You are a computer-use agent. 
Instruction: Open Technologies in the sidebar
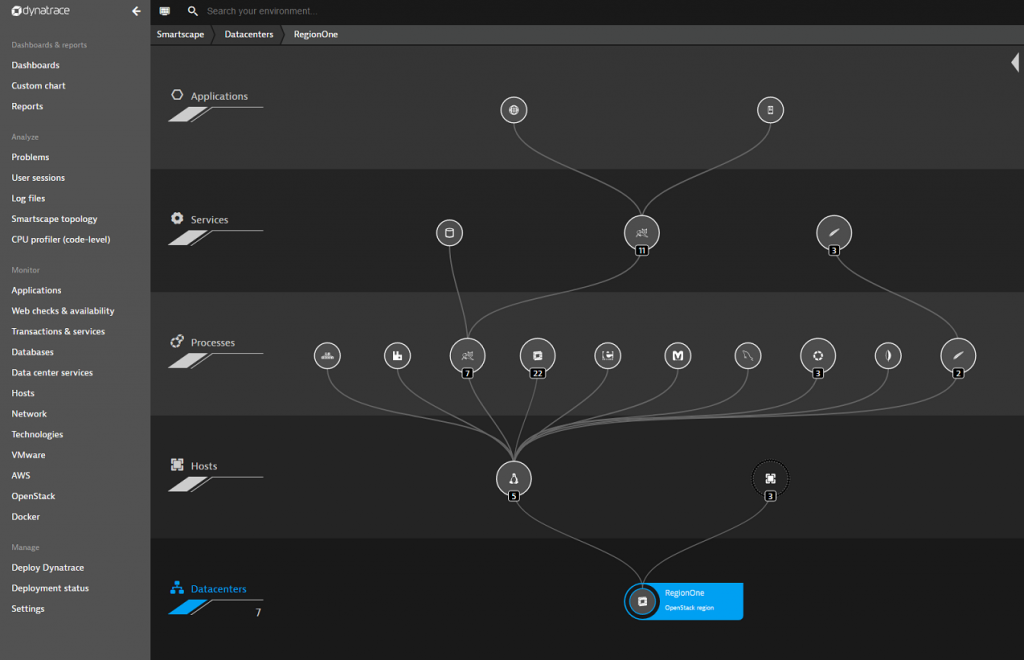click(x=37, y=434)
